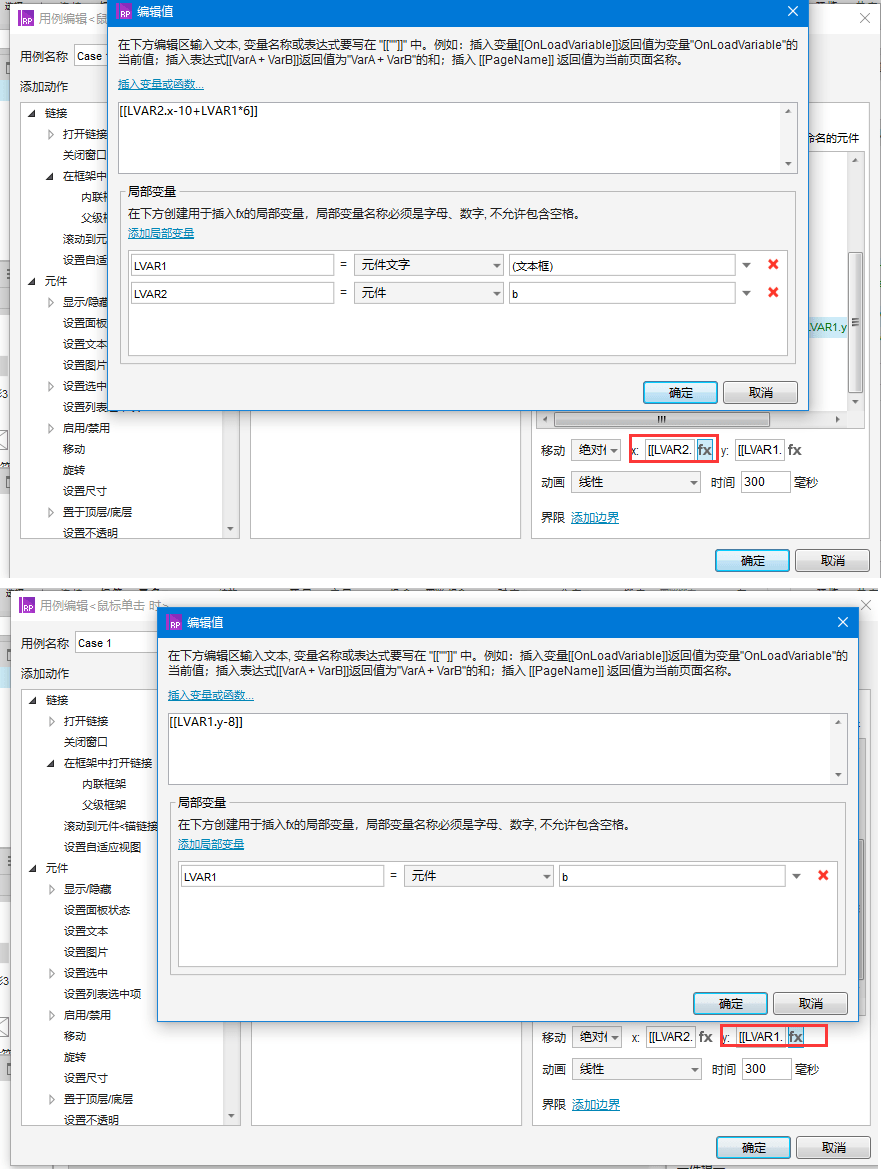Viewport: 881px width, 1169px height.
Task: Choose 设置面板状态 from the action list
Action: tap(97, 910)
